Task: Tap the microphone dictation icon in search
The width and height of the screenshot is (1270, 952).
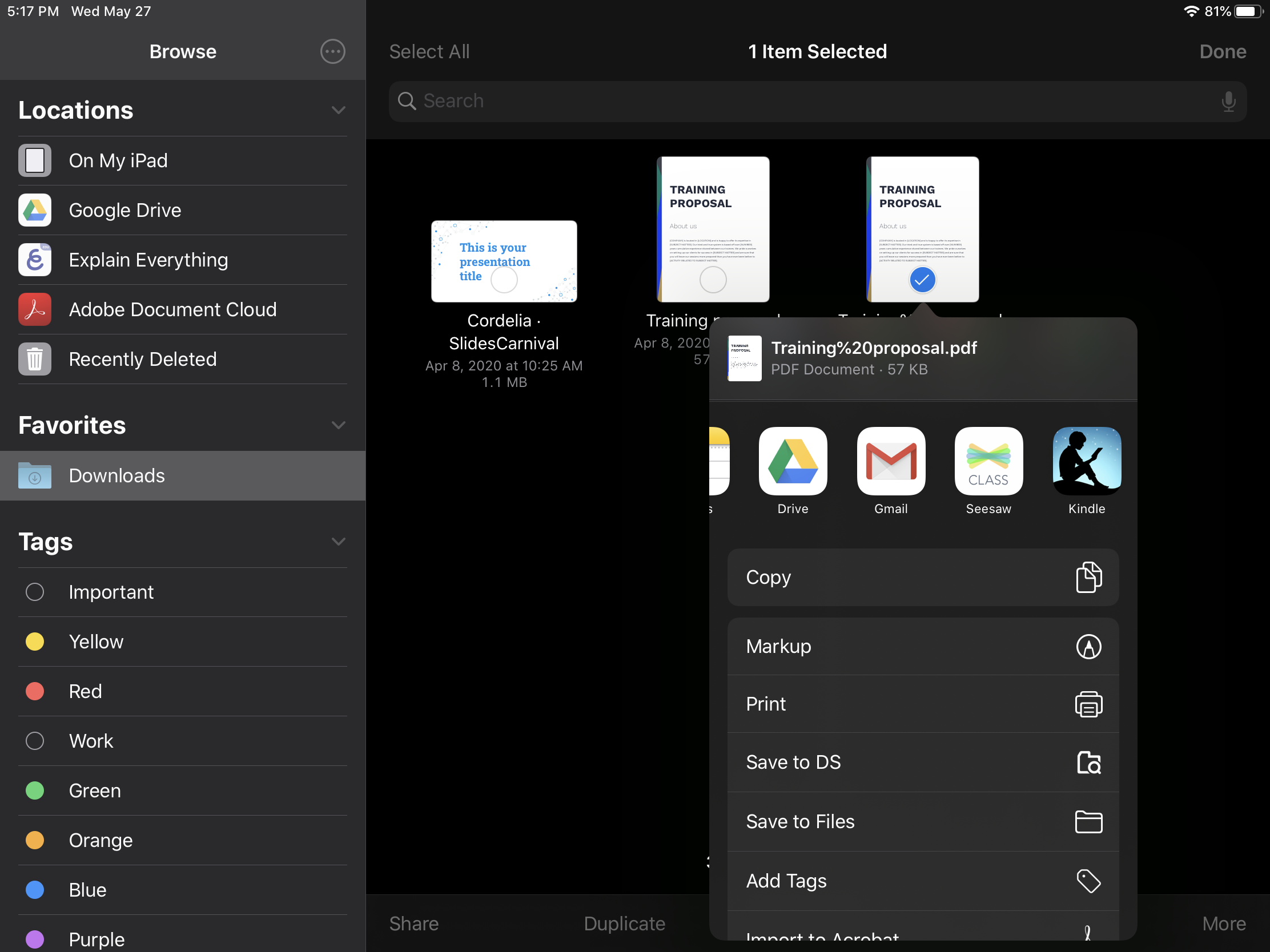Action: pos(1228,101)
